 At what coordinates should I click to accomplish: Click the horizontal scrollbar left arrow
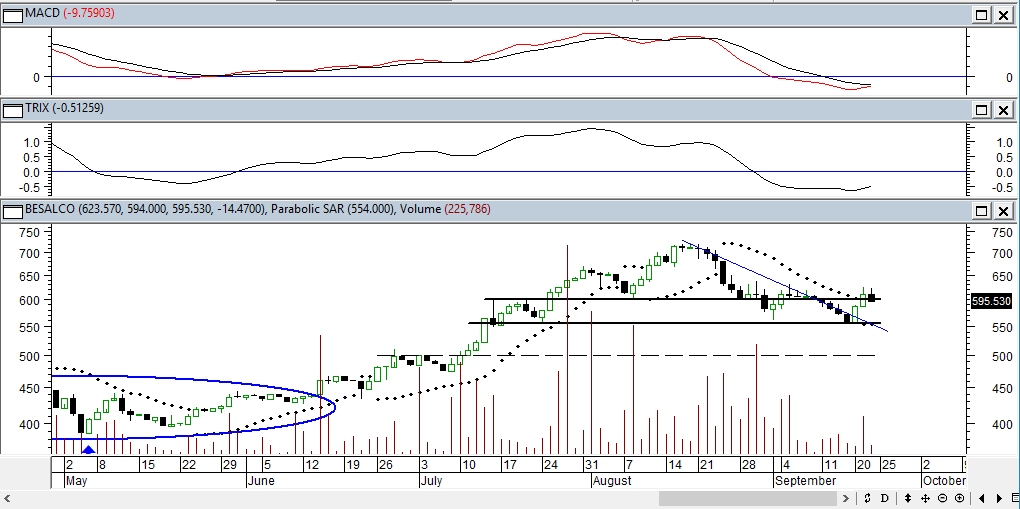[6, 499]
